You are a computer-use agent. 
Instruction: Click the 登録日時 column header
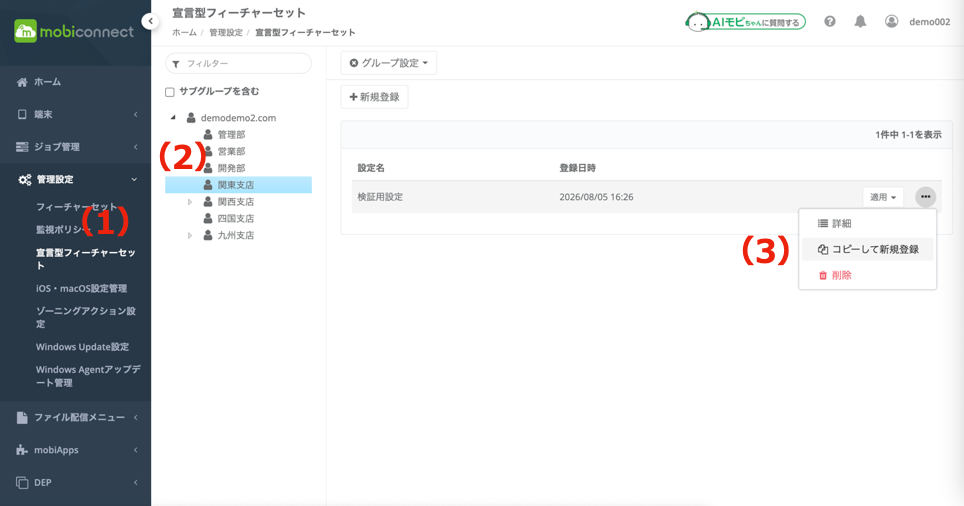coord(577,168)
